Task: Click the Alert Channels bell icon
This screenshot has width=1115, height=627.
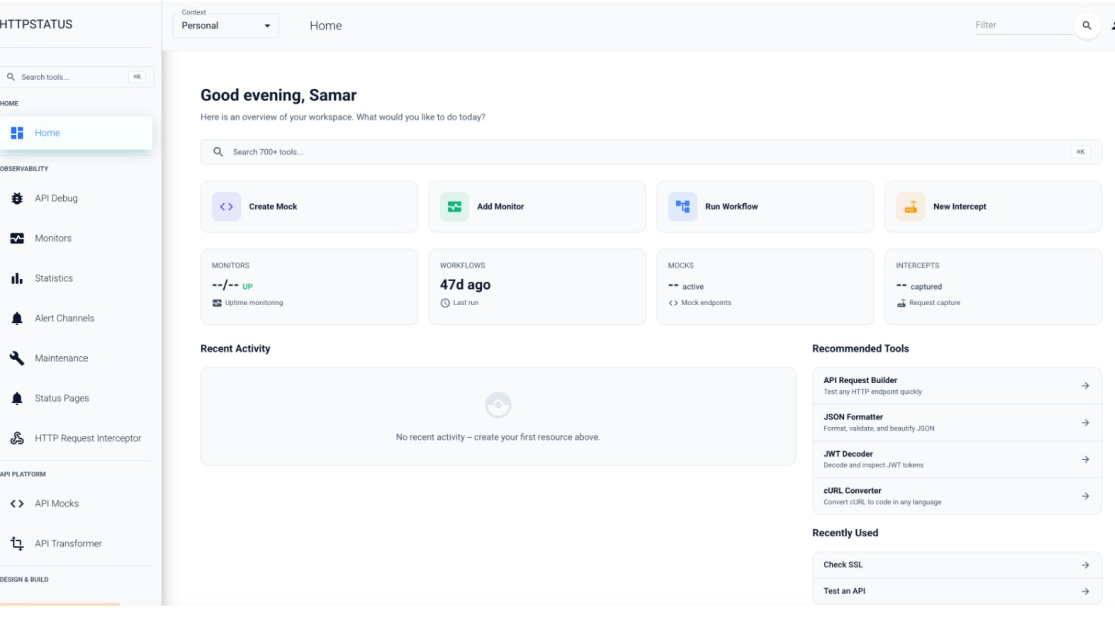Action: coord(17,318)
